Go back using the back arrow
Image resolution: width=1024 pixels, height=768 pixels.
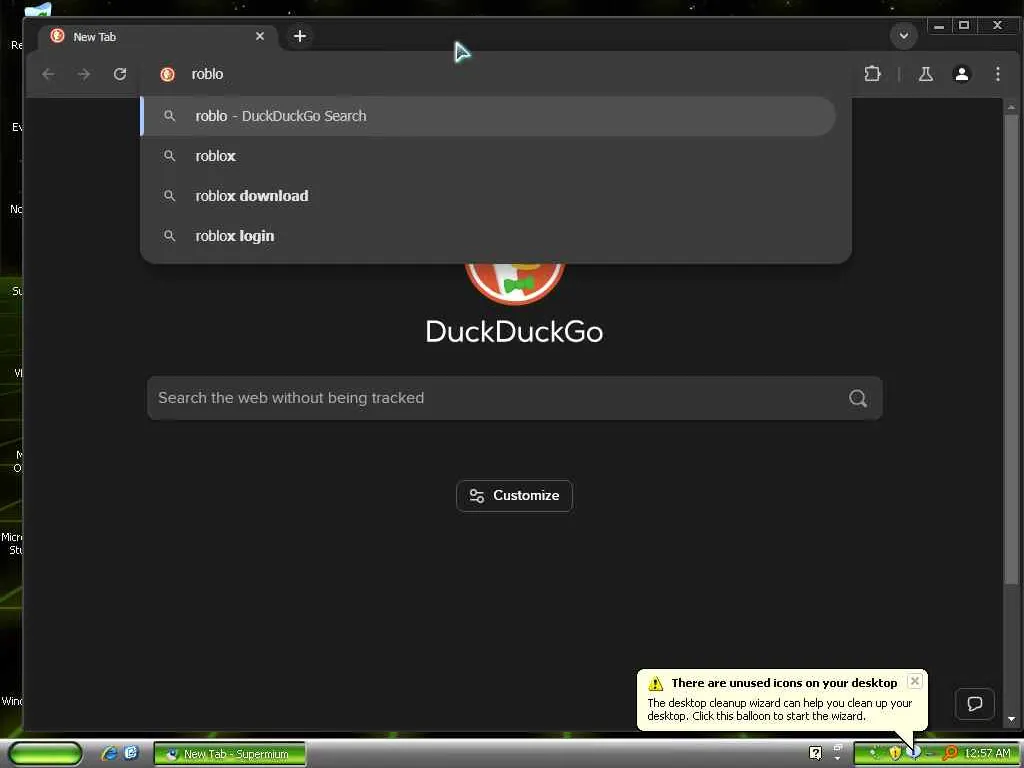[x=48, y=74]
